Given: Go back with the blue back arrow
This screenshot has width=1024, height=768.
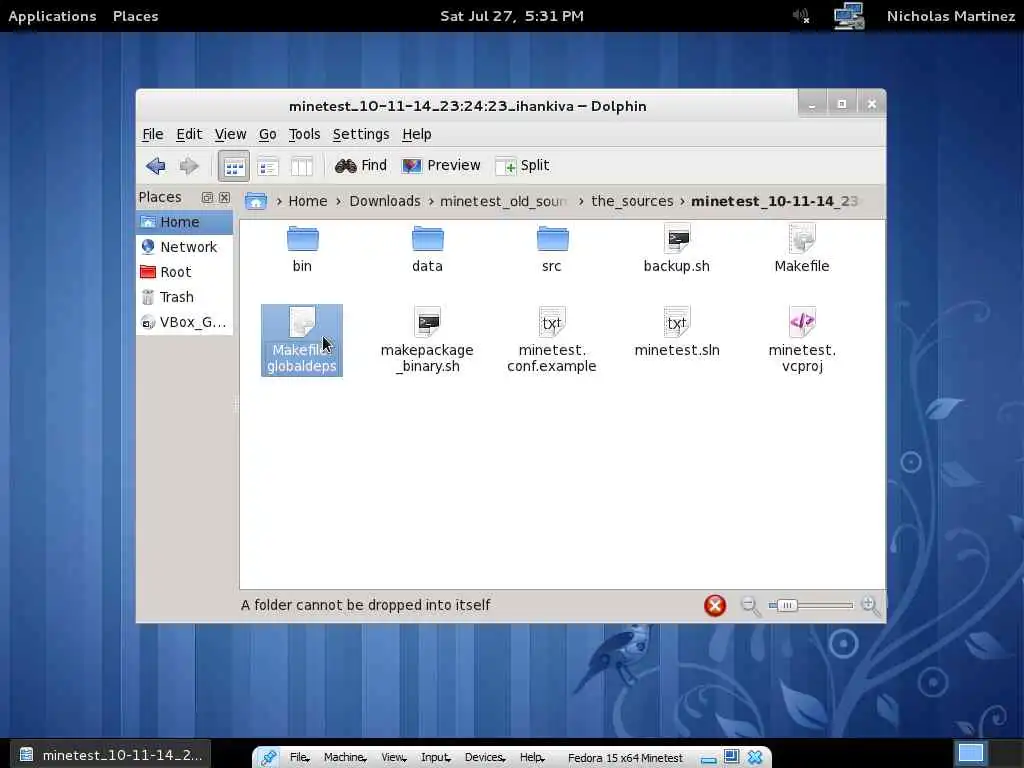Looking at the screenshot, I should 155,166.
